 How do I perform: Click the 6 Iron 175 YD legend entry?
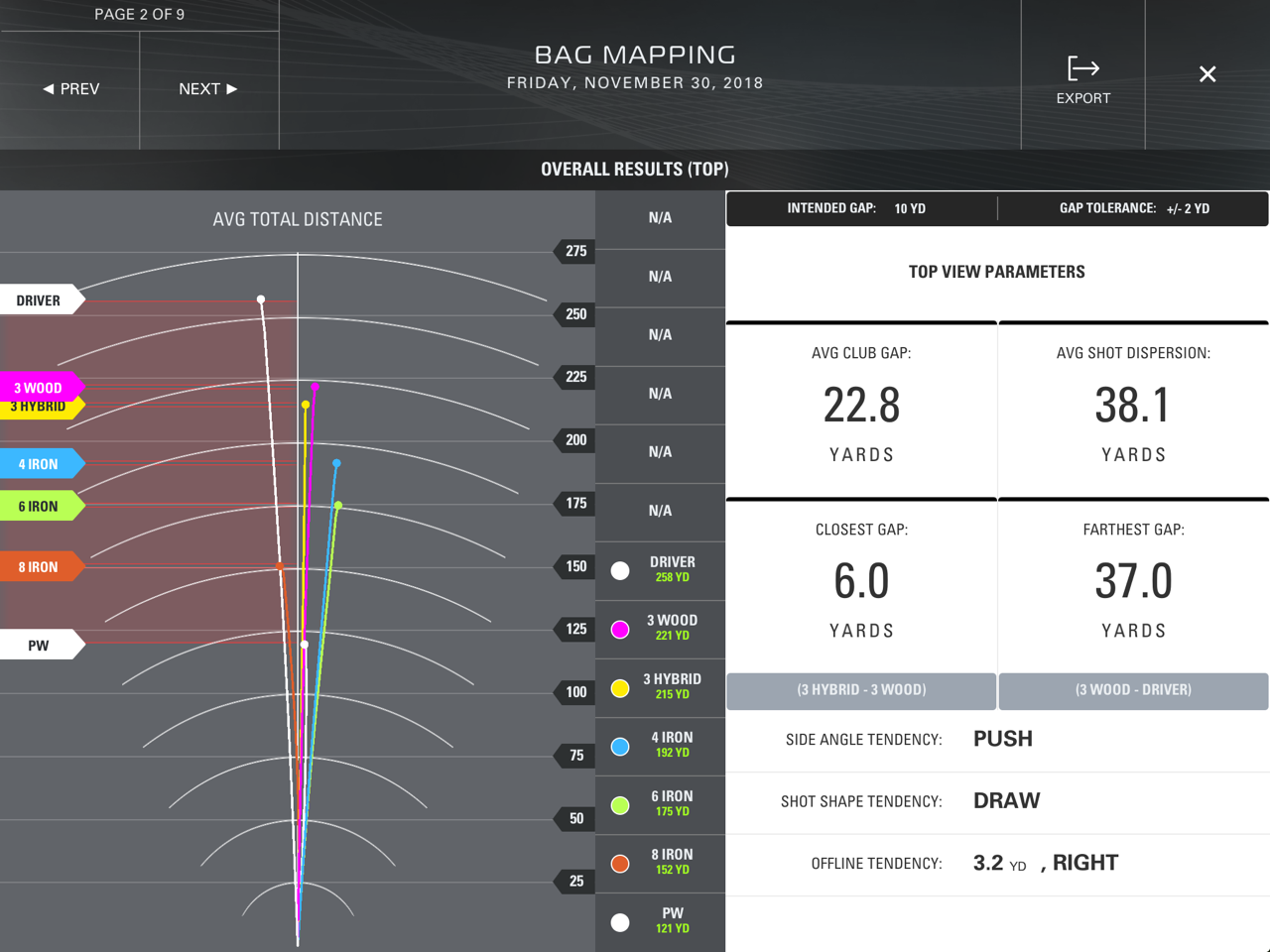(661, 804)
